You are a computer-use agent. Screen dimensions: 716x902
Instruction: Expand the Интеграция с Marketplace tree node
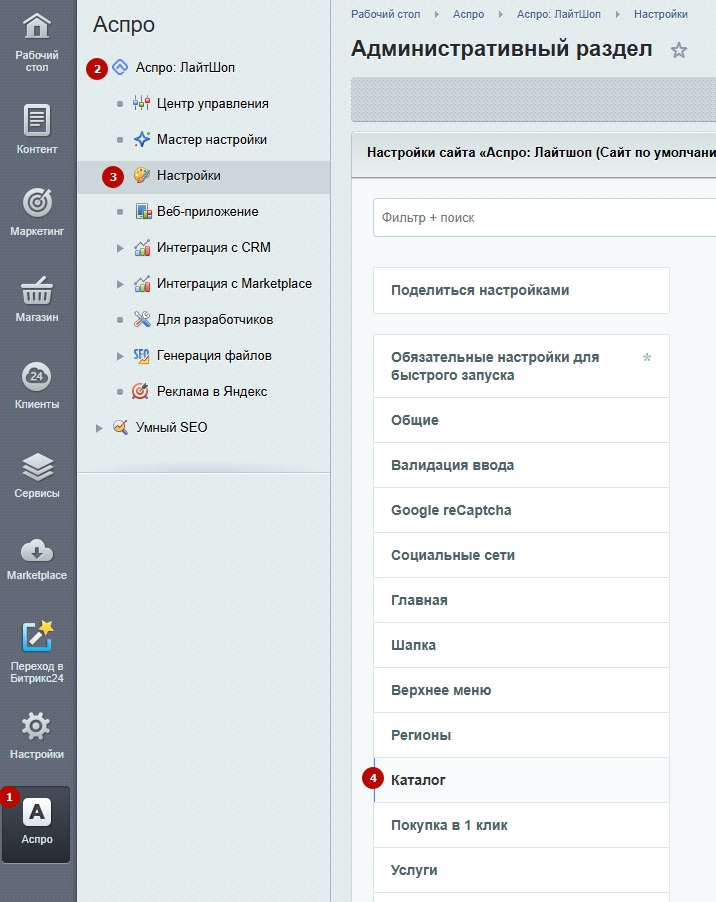(120, 284)
